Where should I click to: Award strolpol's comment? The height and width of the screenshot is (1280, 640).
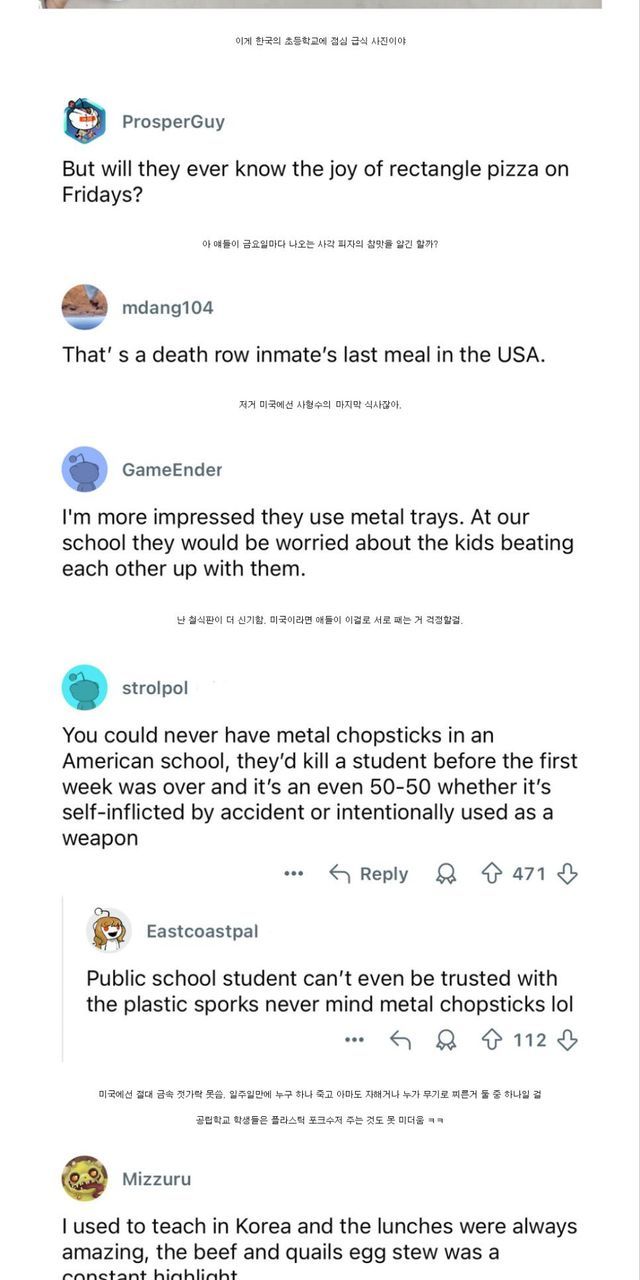(x=446, y=874)
